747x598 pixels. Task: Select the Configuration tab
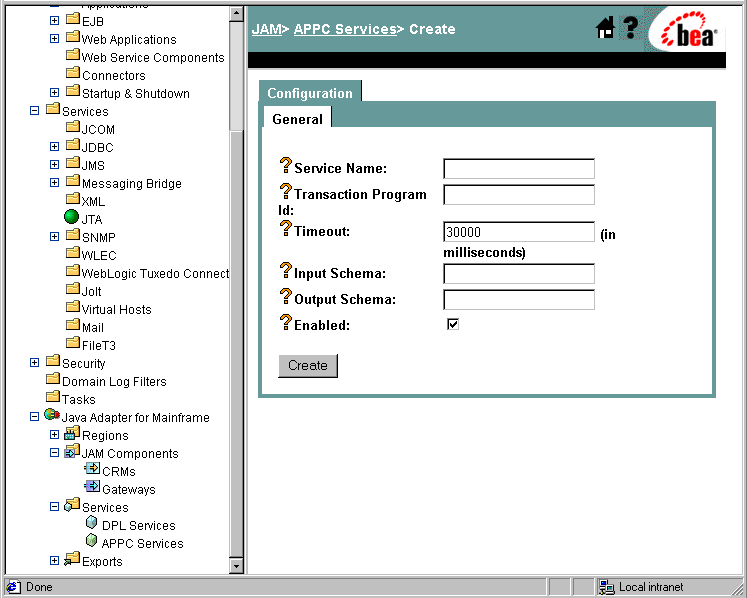coord(310,93)
